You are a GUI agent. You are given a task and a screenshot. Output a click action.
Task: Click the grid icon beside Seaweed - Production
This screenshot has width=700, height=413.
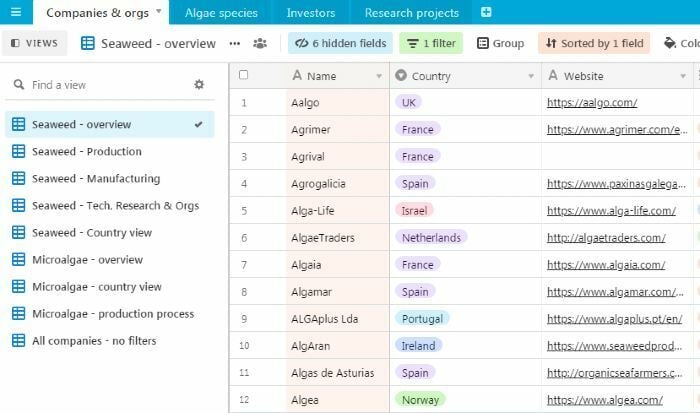tap(18, 152)
